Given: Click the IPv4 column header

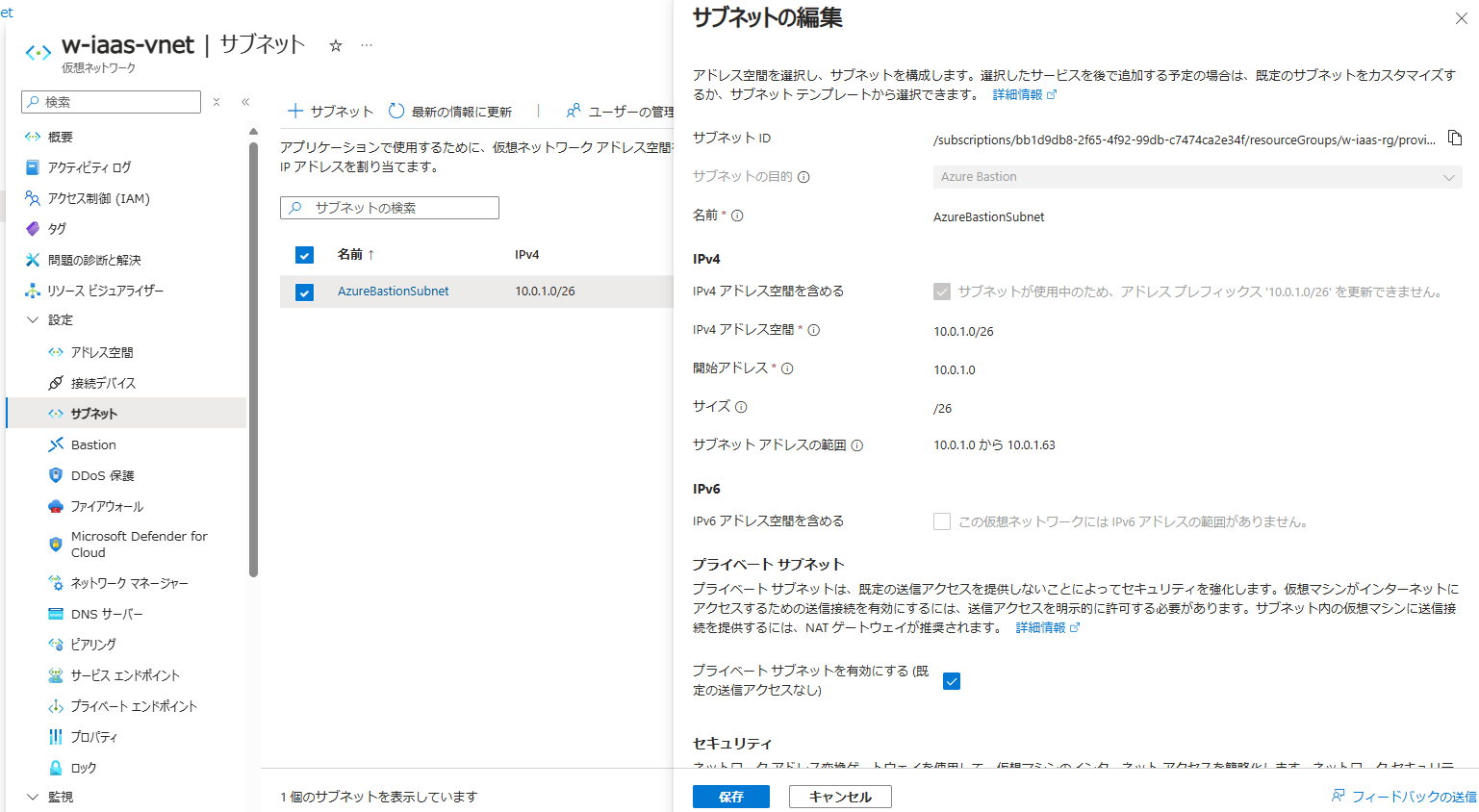Looking at the screenshot, I should [x=526, y=255].
